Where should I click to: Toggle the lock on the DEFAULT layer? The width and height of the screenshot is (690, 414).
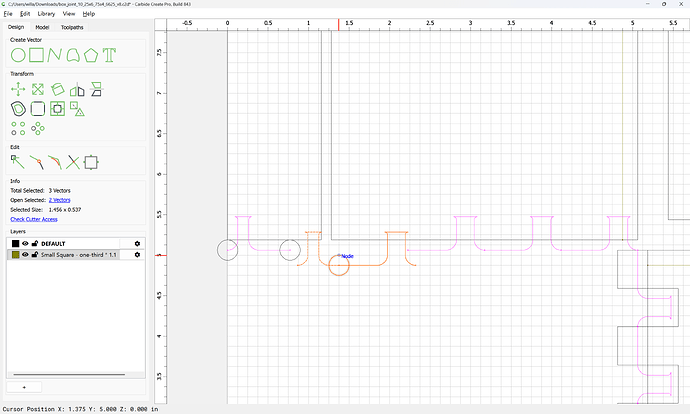(35, 243)
